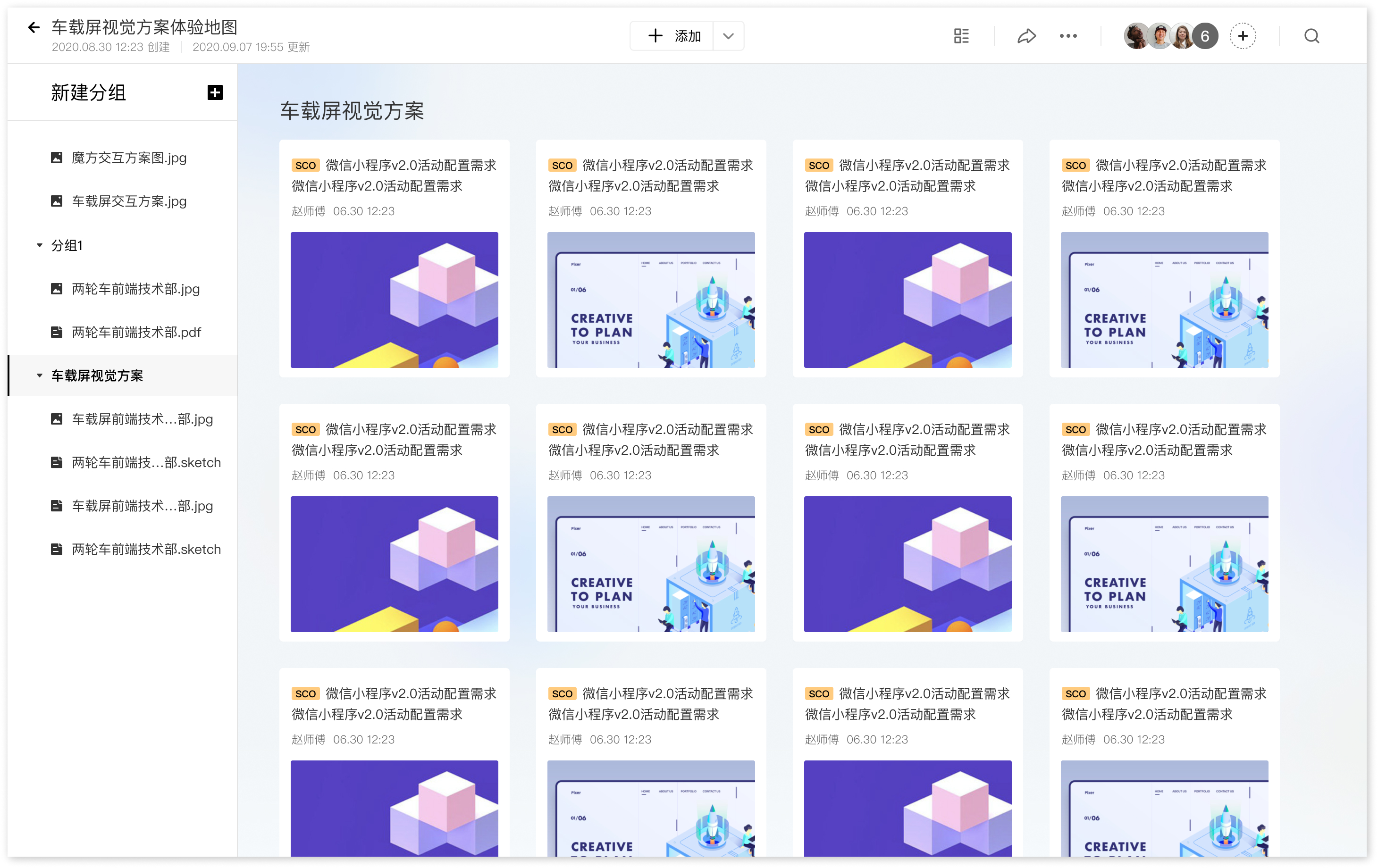The image size is (1378, 868).
Task: Invite a member with dashed plus circle
Action: (1243, 36)
